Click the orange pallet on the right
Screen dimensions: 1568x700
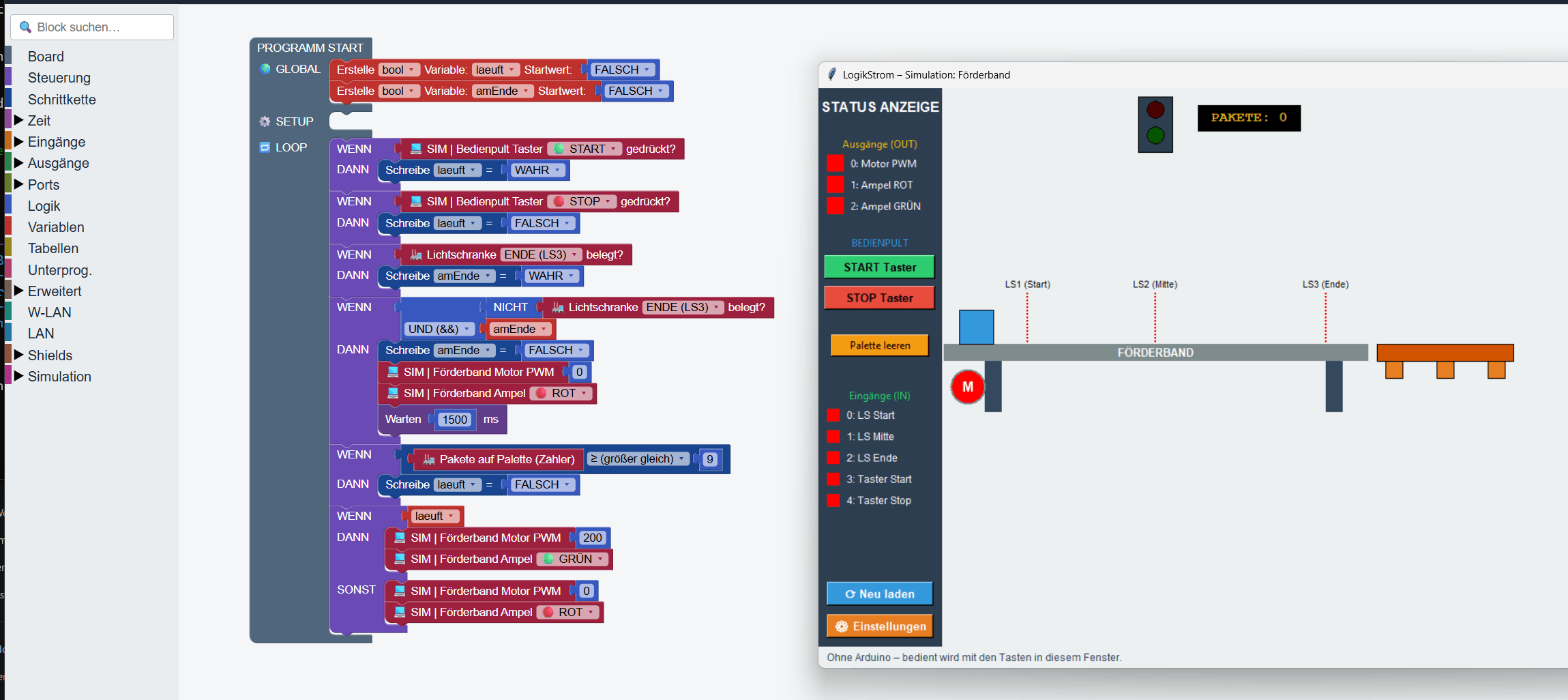(1445, 361)
